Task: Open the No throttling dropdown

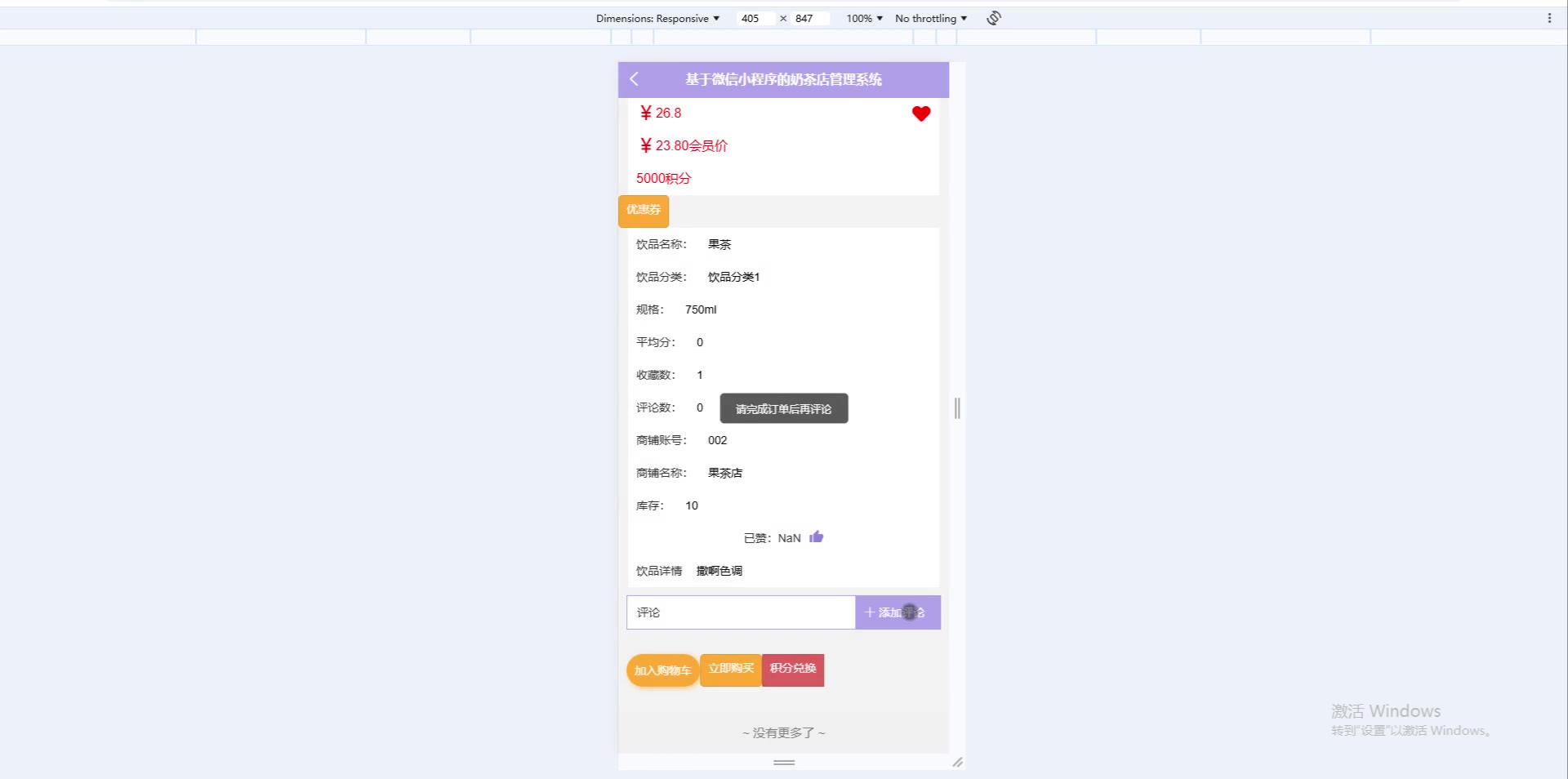Action: click(931, 18)
